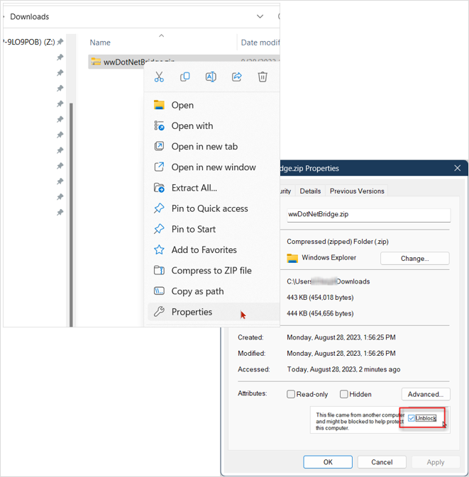469x477 pixels.
Task: Click the Apply button in Properties
Action: pyautogui.click(x=436, y=462)
